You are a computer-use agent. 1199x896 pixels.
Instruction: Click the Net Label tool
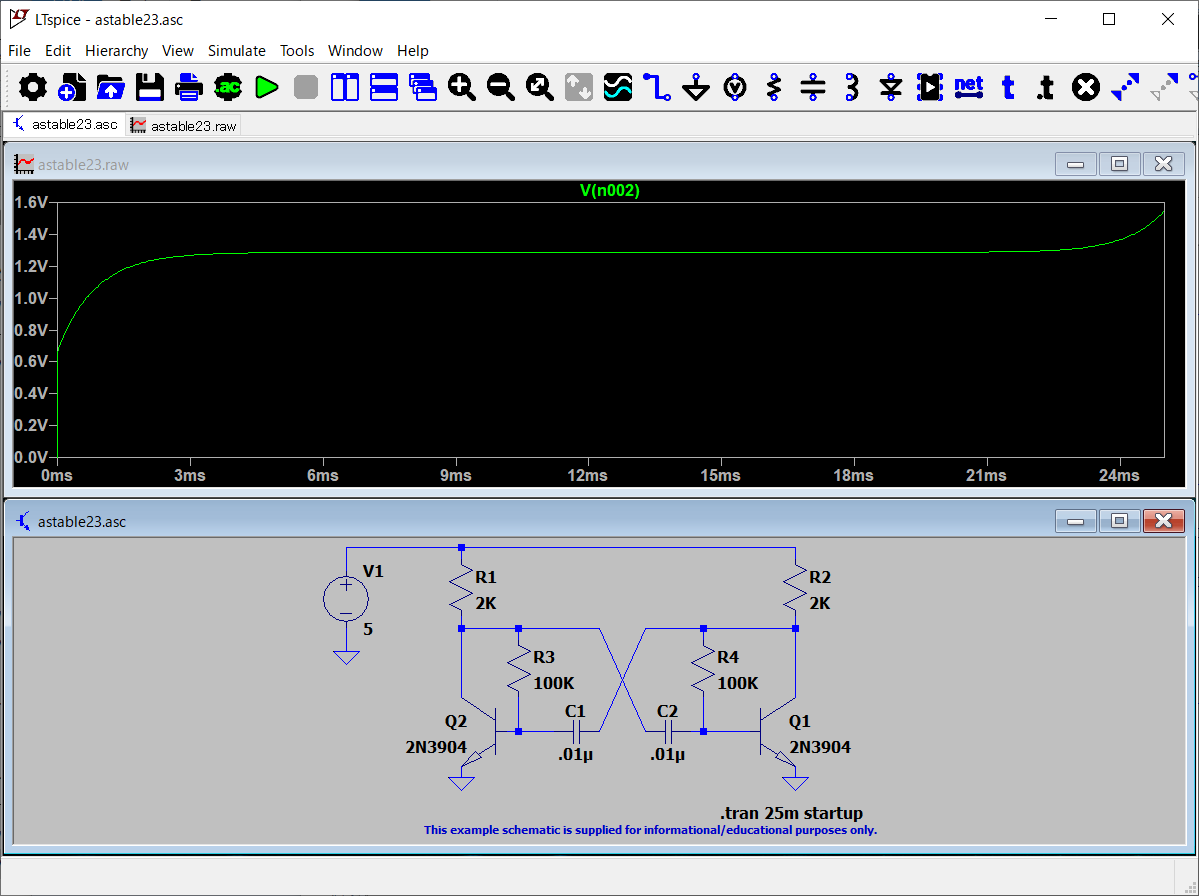968,87
